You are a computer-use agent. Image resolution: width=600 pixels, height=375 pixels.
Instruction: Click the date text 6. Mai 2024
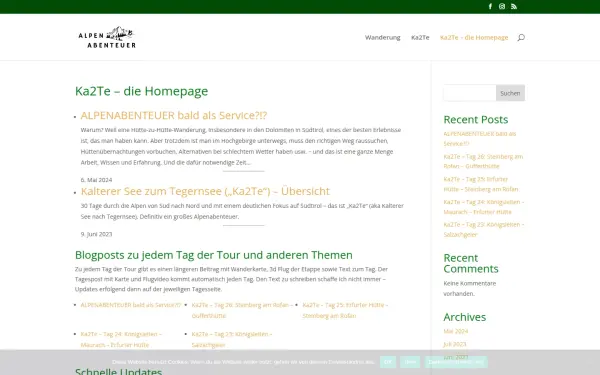click(96, 180)
